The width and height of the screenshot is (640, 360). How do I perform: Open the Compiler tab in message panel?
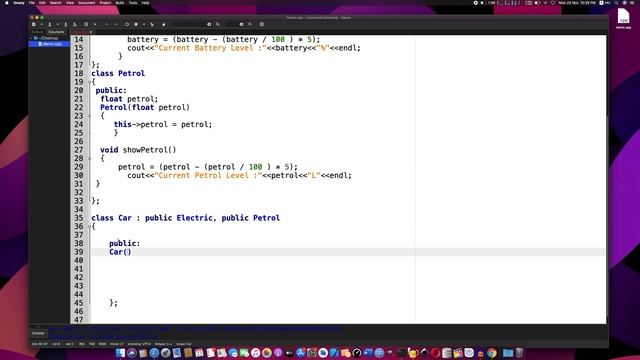click(38, 333)
